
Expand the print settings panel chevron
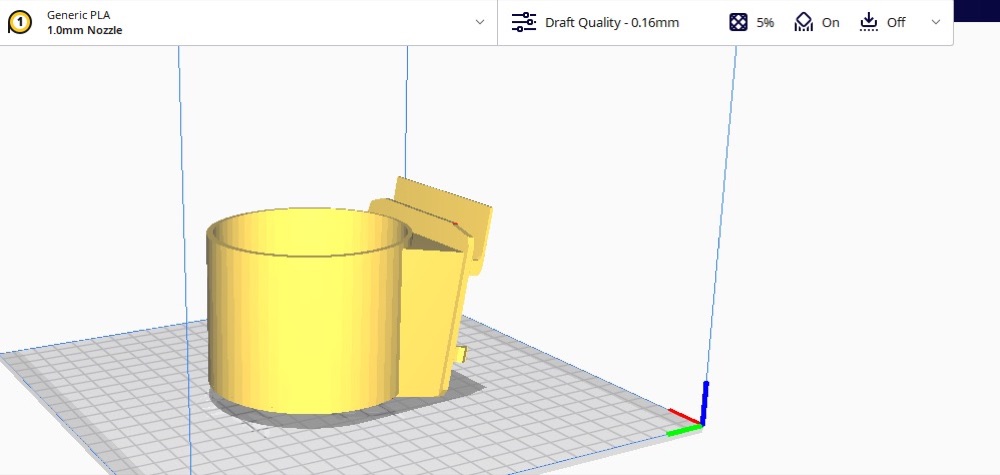pos(936,22)
